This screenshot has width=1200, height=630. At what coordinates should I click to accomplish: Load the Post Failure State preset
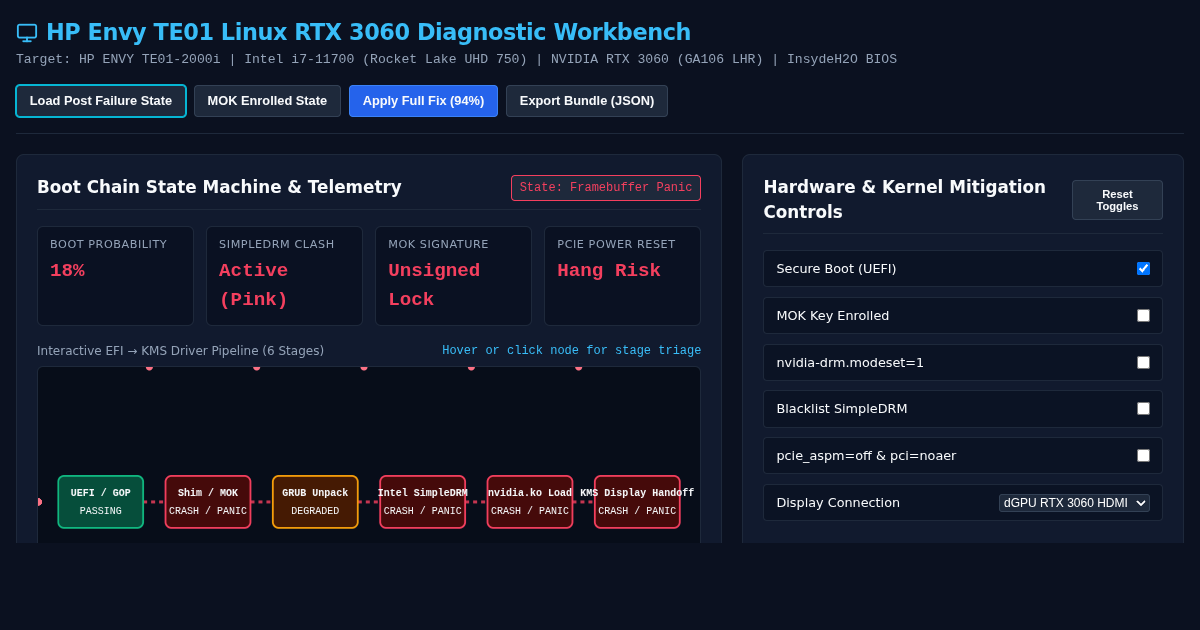(101, 101)
